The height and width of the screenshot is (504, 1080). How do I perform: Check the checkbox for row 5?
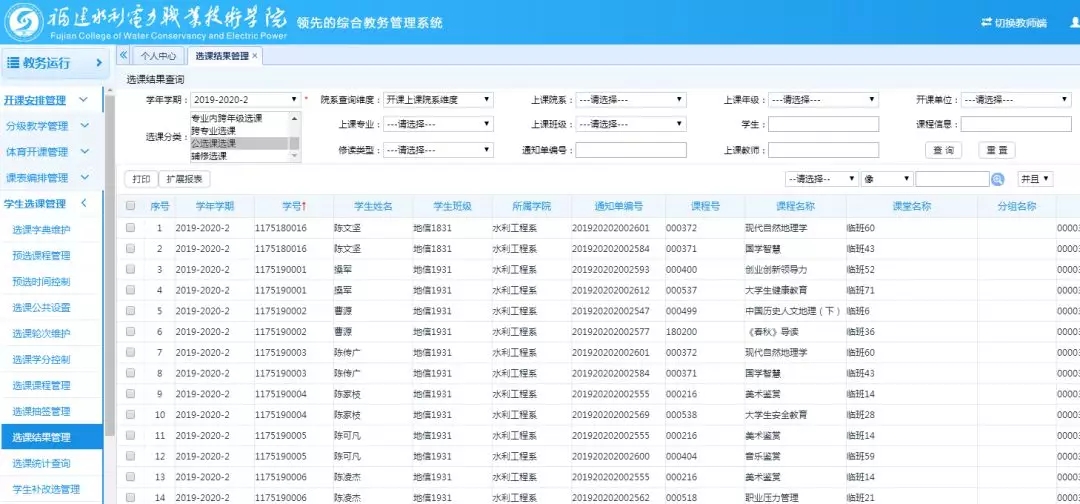(x=130, y=311)
